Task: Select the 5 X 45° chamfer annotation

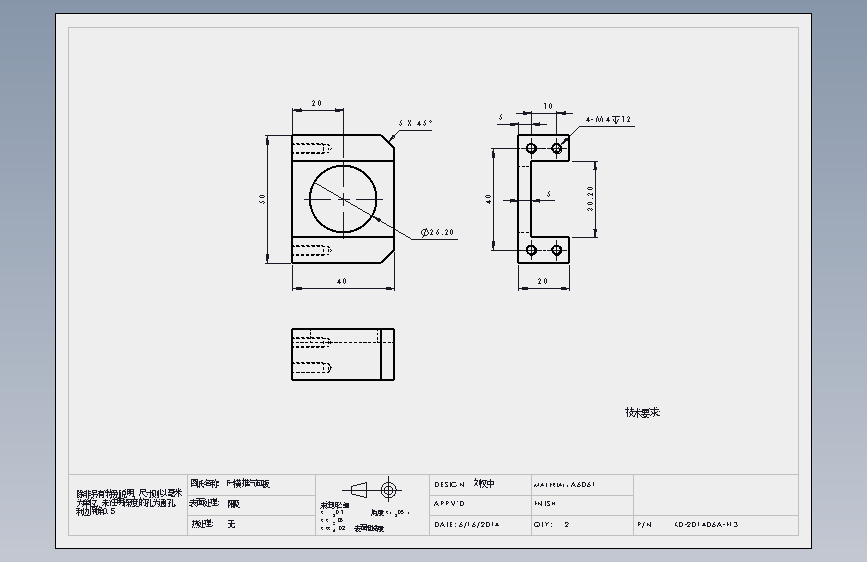Action: coord(415,123)
